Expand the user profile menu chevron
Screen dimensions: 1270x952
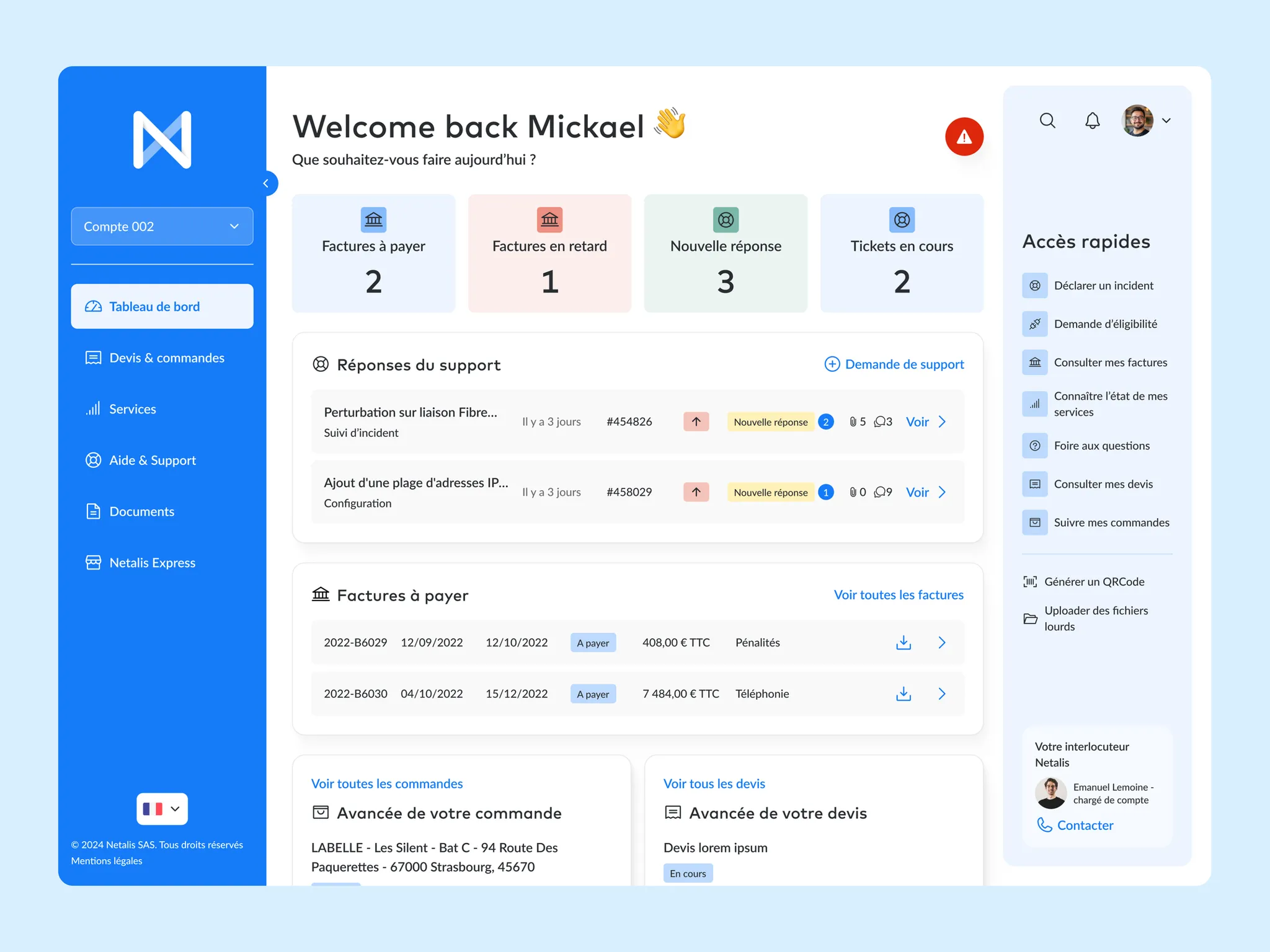click(x=1166, y=120)
